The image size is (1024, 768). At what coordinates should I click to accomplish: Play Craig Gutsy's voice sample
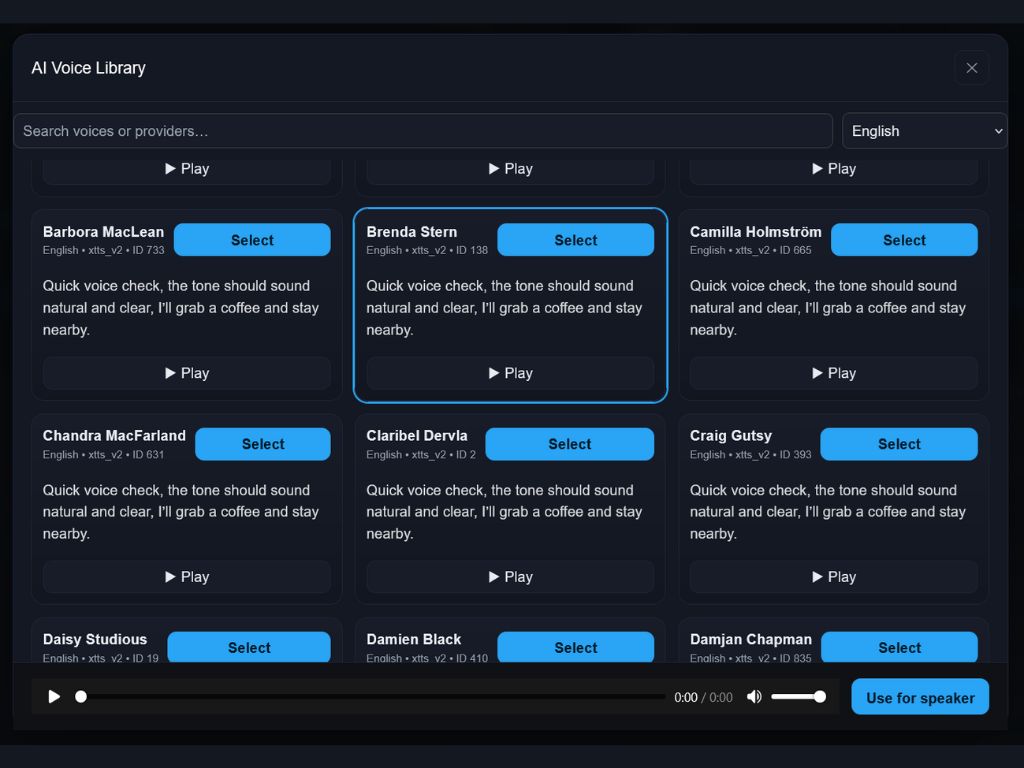click(833, 576)
